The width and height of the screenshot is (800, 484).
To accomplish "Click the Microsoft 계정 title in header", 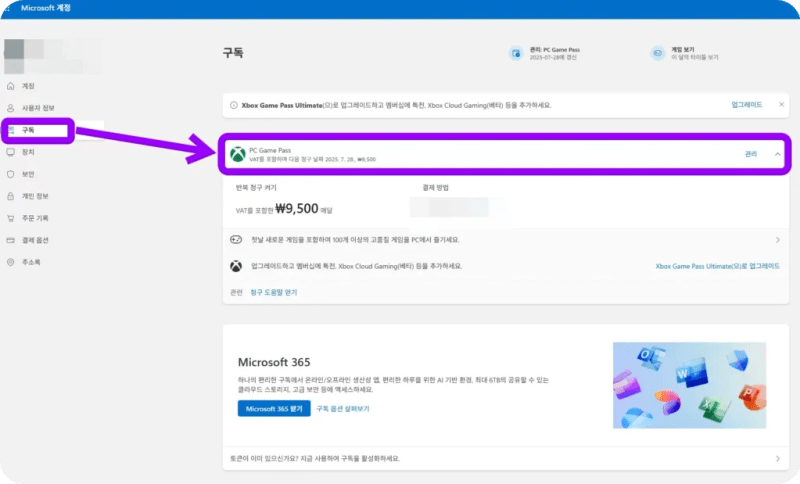I will tap(46, 8).
